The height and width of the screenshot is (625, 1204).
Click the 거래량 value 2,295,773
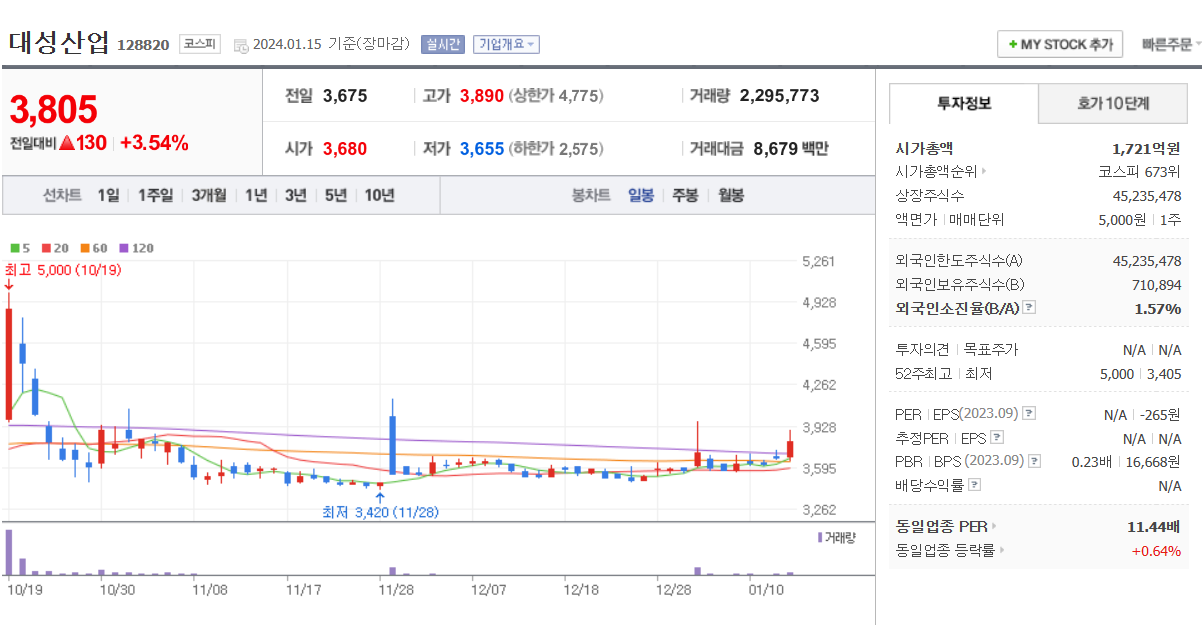click(779, 96)
